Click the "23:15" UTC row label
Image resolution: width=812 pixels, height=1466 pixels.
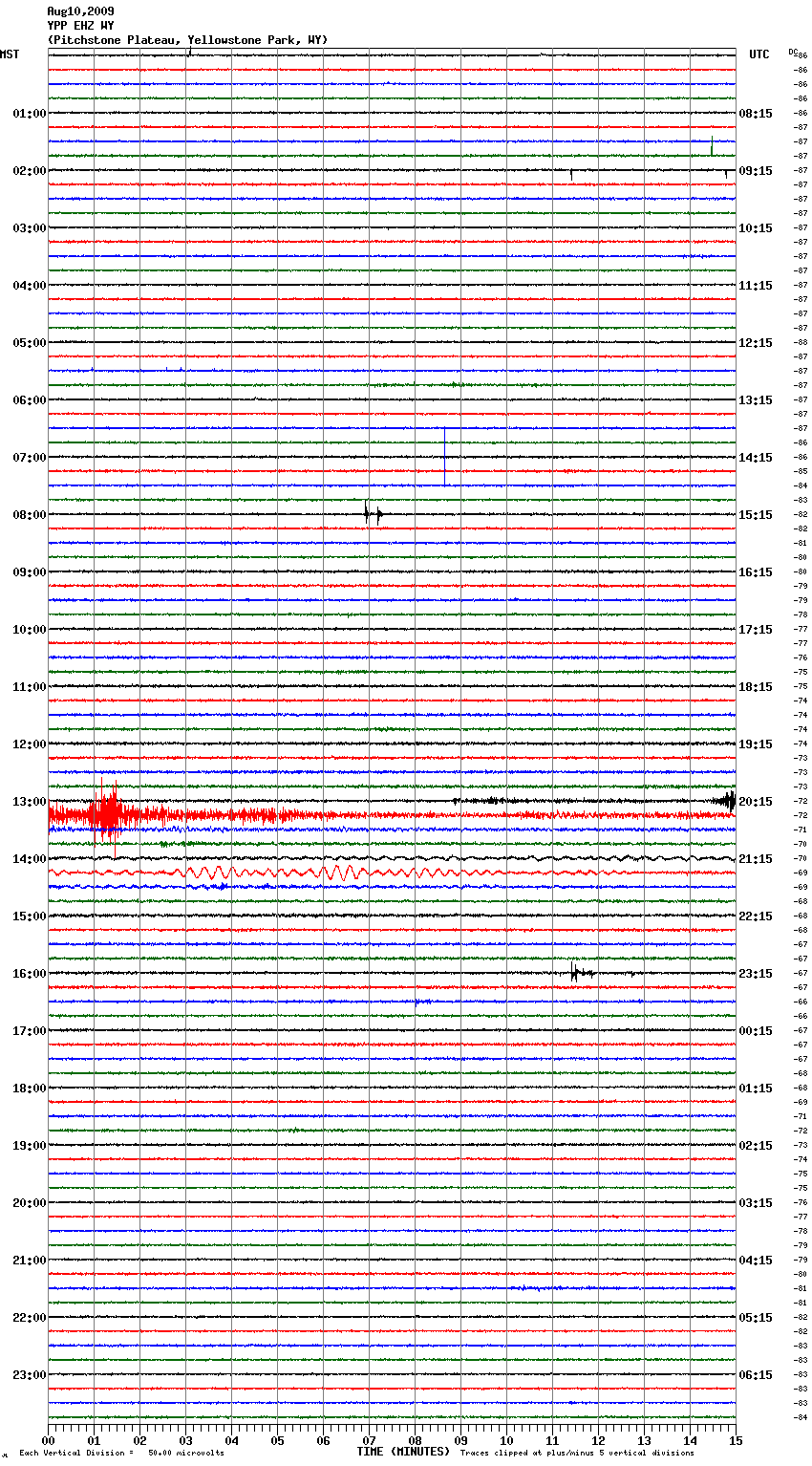(756, 974)
